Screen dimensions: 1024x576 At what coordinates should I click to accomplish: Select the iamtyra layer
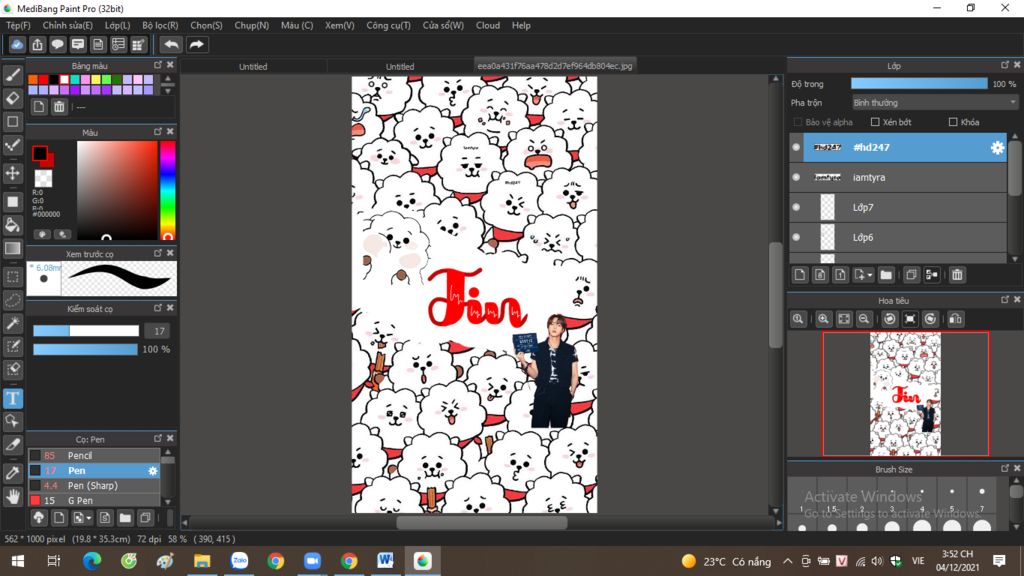(899, 177)
